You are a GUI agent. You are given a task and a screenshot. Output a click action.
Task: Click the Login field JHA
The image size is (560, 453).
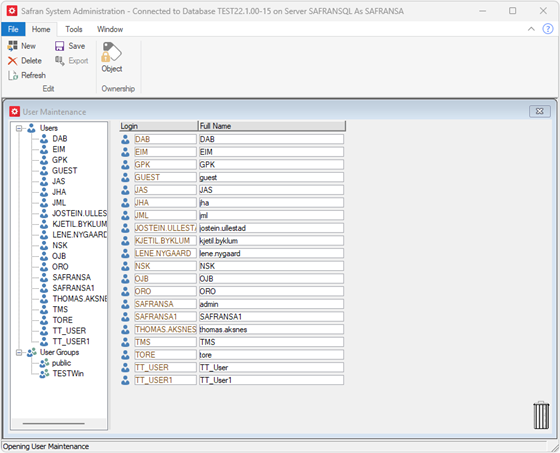point(165,203)
